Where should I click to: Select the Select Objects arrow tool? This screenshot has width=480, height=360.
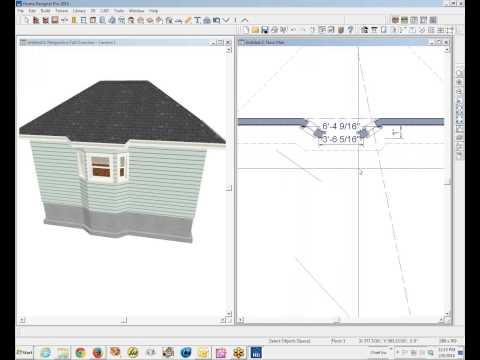click(26, 20)
